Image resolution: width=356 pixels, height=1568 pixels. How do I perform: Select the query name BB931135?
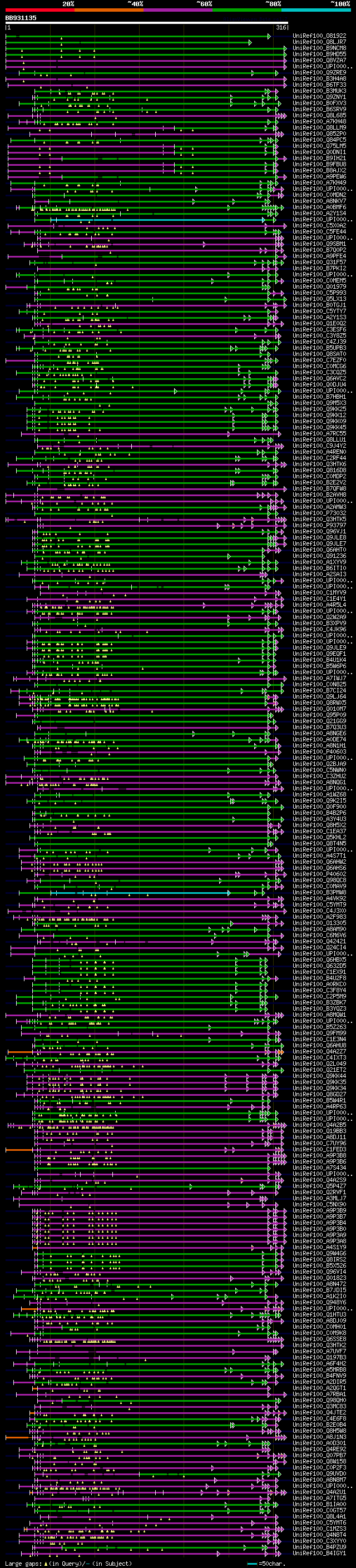[x=21, y=18]
